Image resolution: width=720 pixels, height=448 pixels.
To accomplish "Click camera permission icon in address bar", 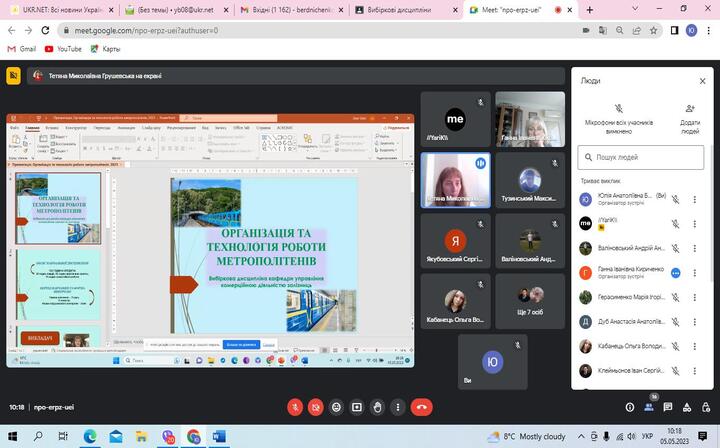I will 586,30.
